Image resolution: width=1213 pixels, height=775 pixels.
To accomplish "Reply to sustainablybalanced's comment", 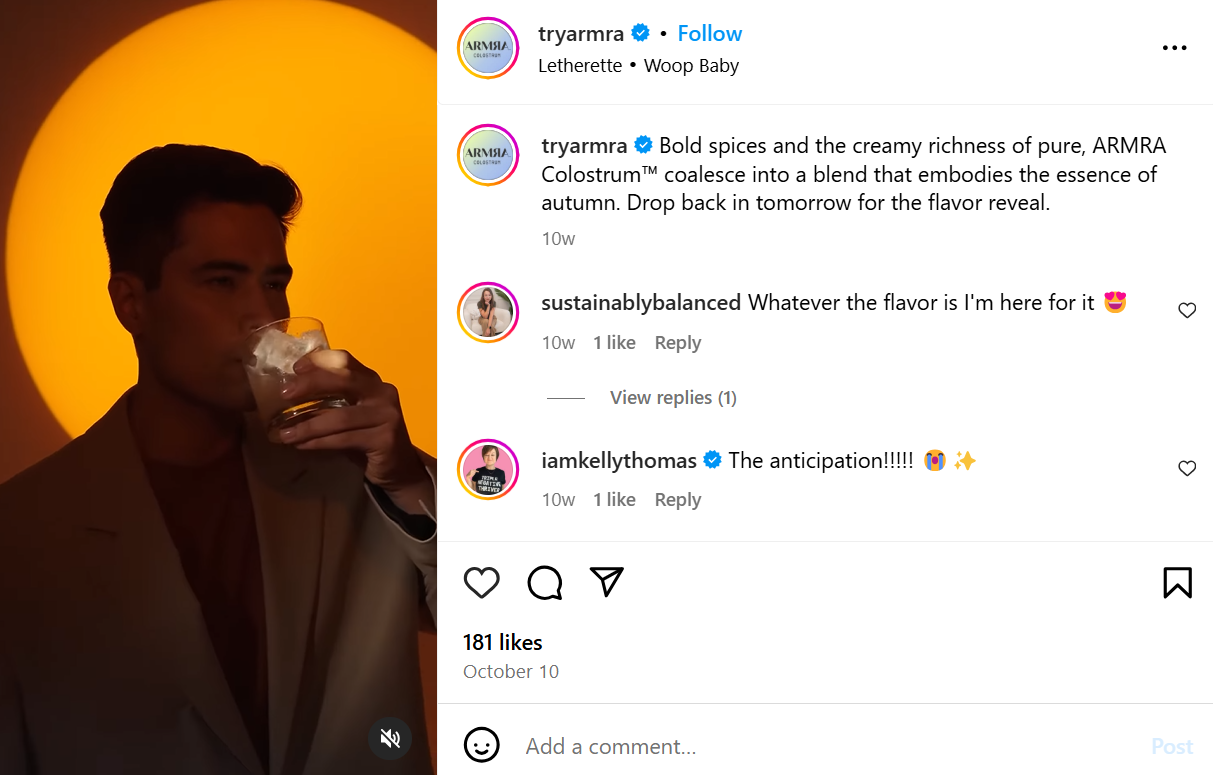I will [678, 343].
